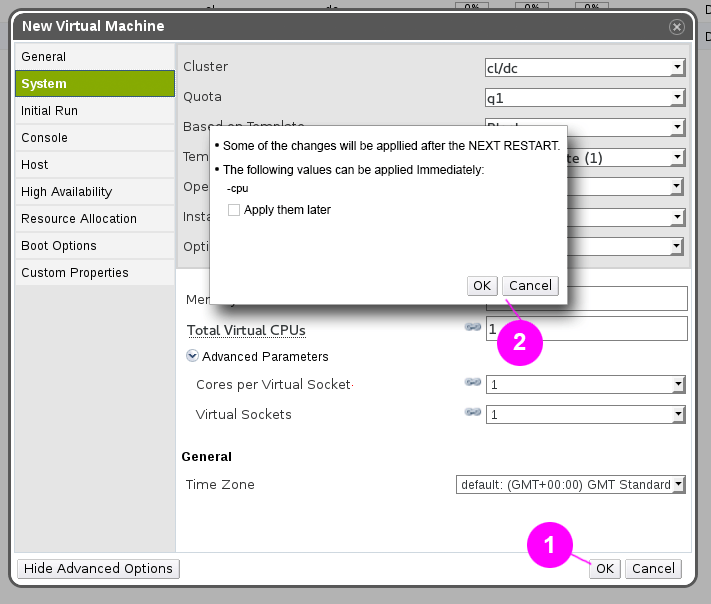Open the Initial Run tab
711x604 pixels.
(x=95, y=111)
